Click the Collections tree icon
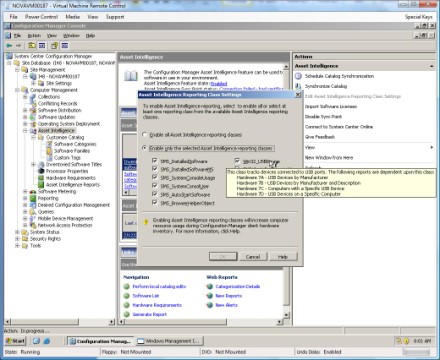440x360 pixels. click(x=33, y=97)
